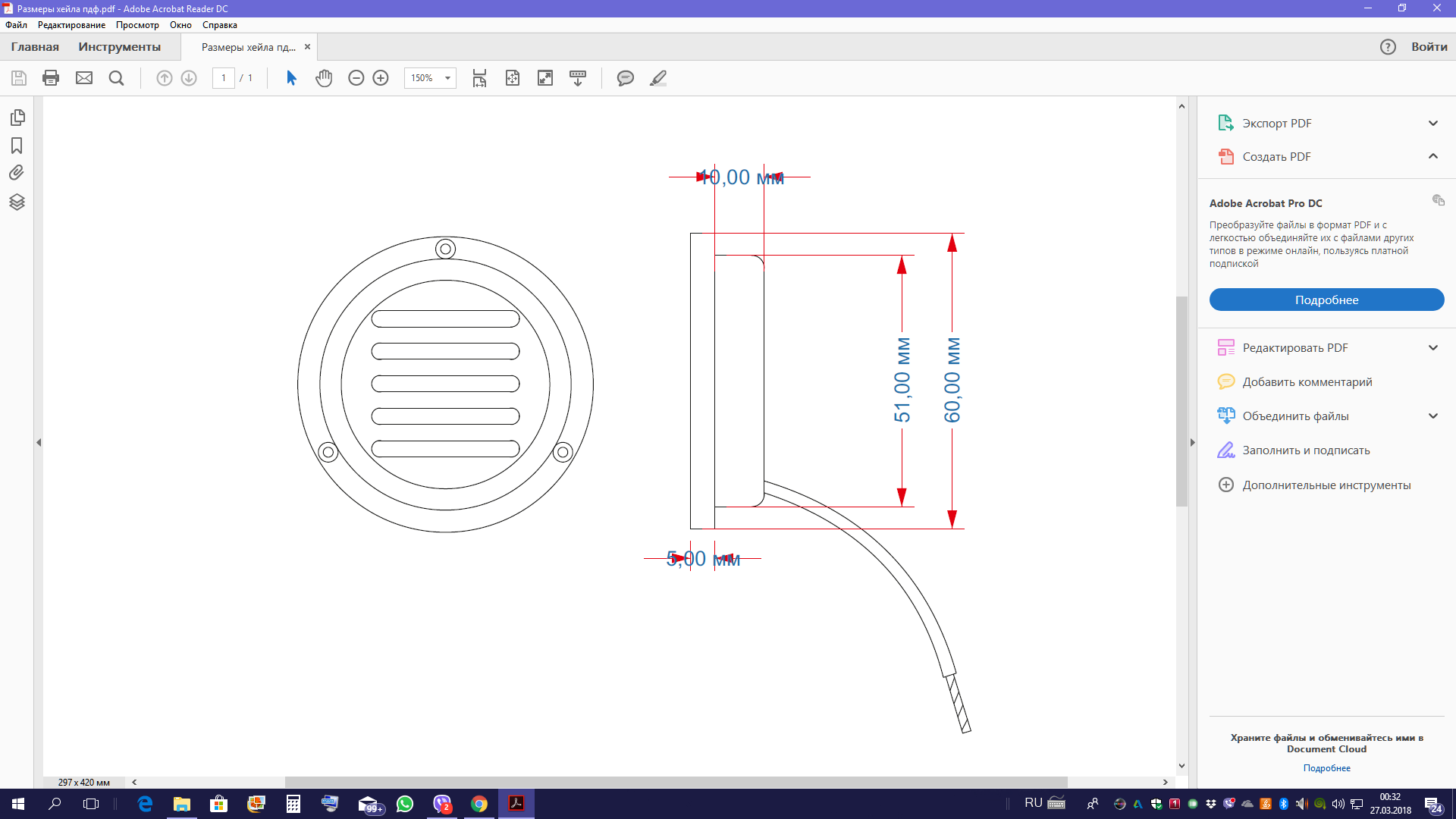The width and height of the screenshot is (1456, 819).
Task: Collapse the Создать PDF section
Action: tap(1432, 156)
